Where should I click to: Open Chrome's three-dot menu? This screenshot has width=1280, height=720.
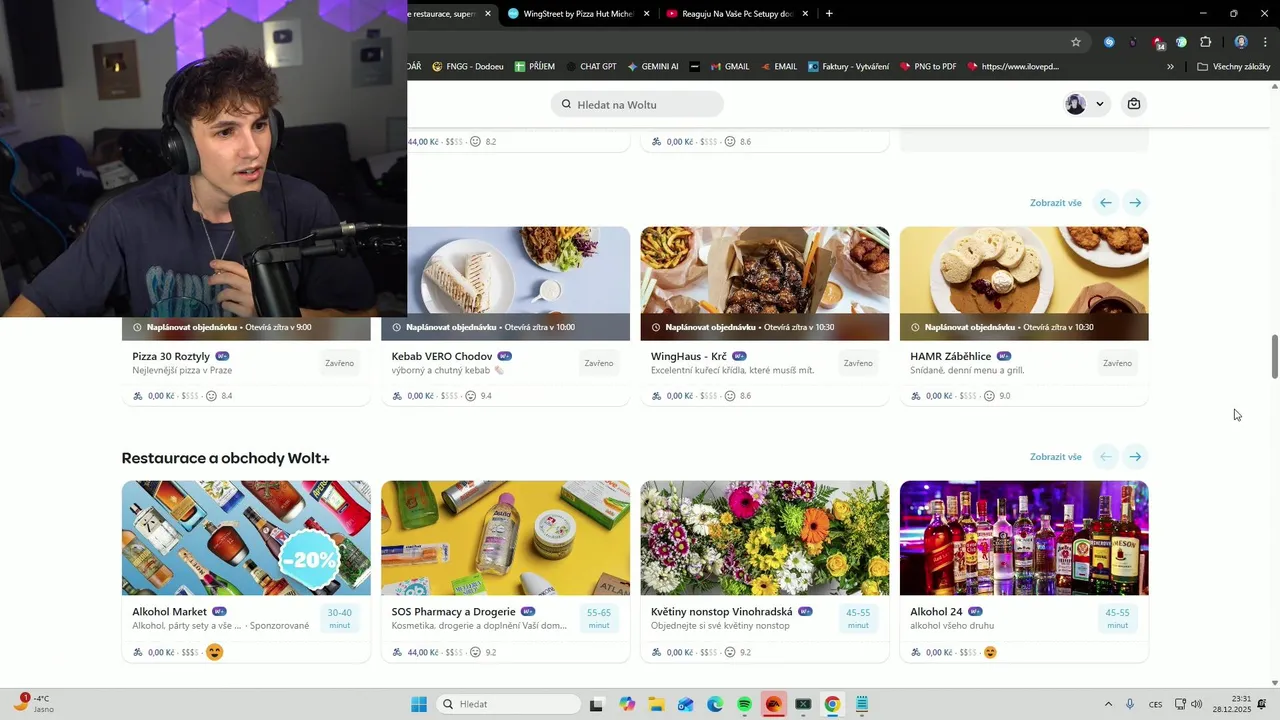pyautogui.click(x=1265, y=42)
